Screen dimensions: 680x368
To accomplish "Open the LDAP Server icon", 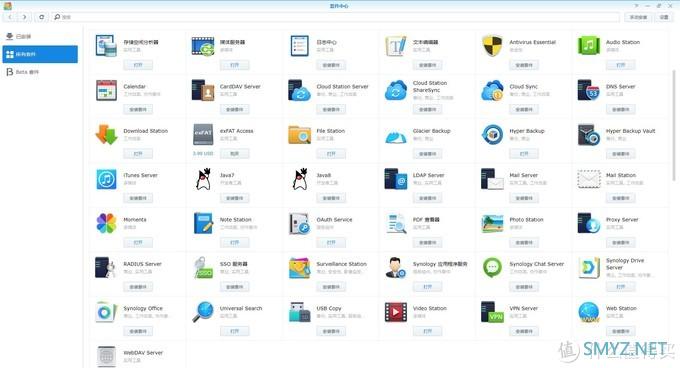I will [396, 179].
